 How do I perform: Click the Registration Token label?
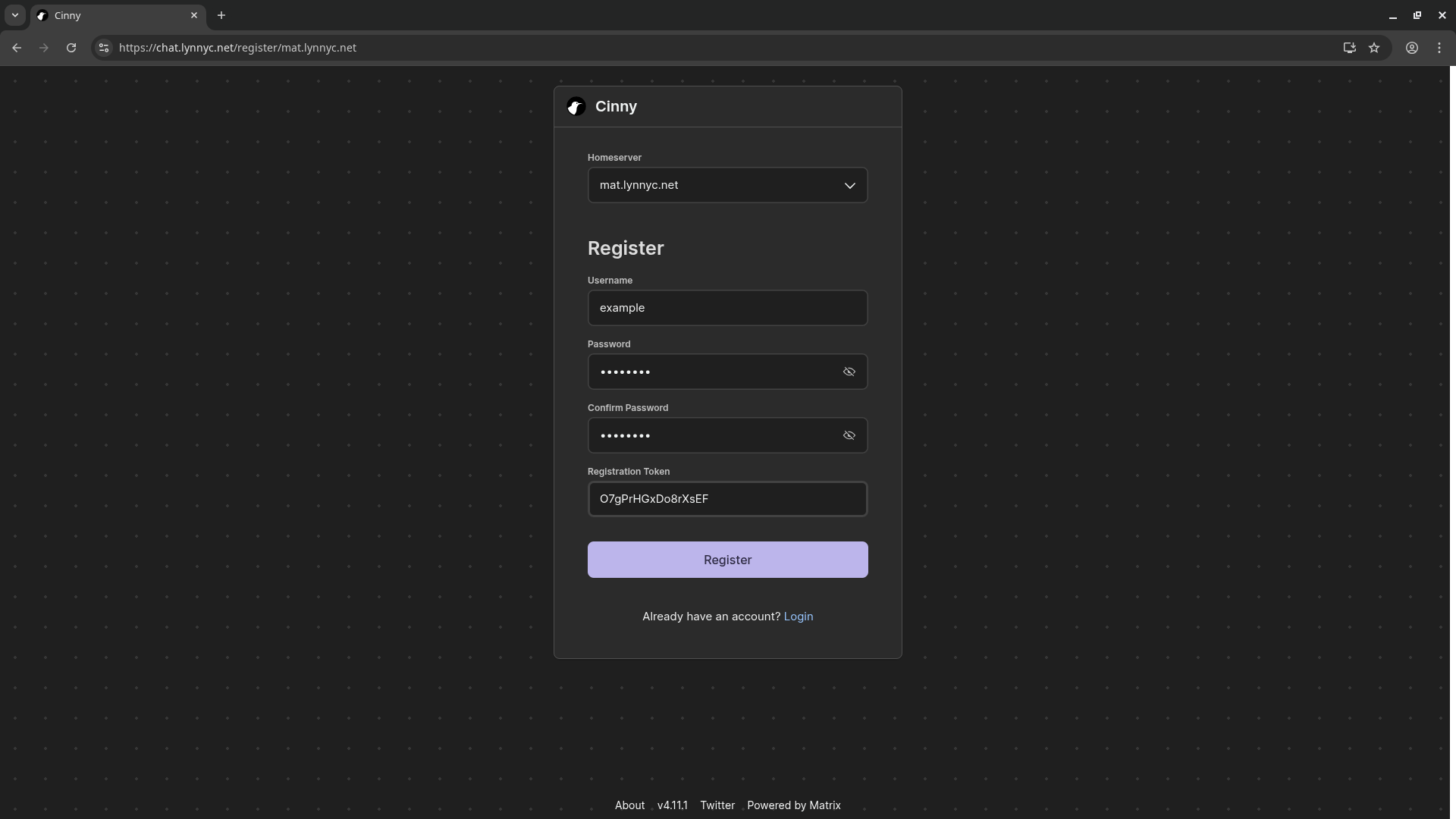[x=629, y=472]
